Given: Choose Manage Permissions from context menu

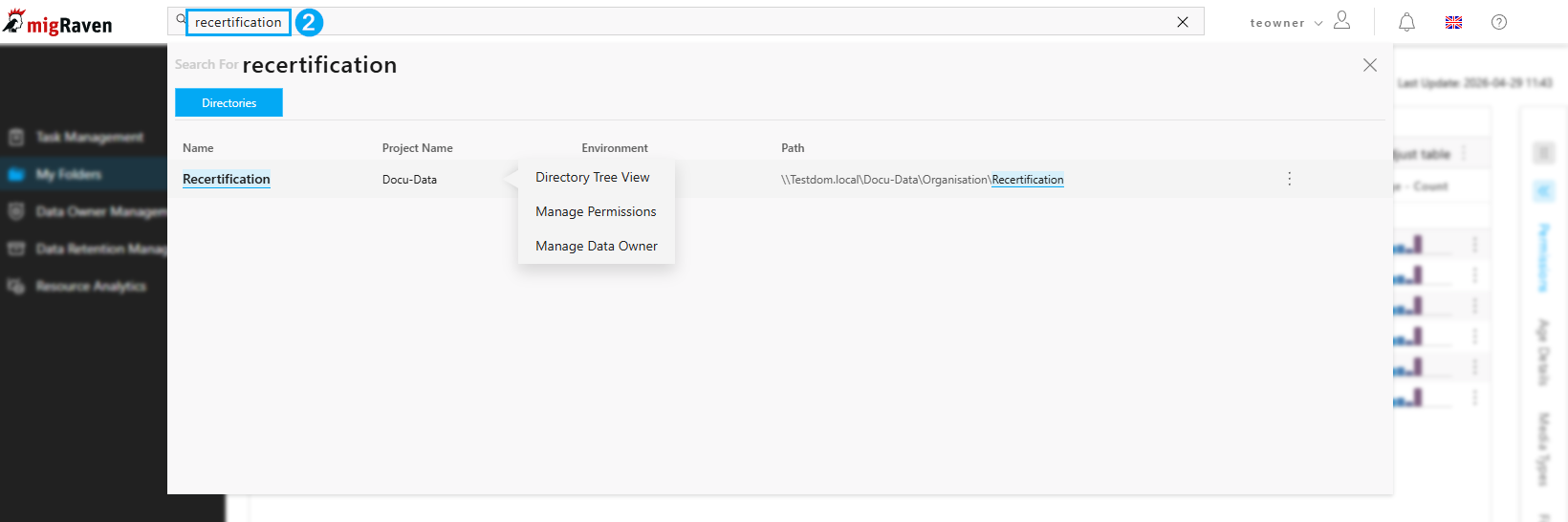Looking at the screenshot, I should (596, 211).
